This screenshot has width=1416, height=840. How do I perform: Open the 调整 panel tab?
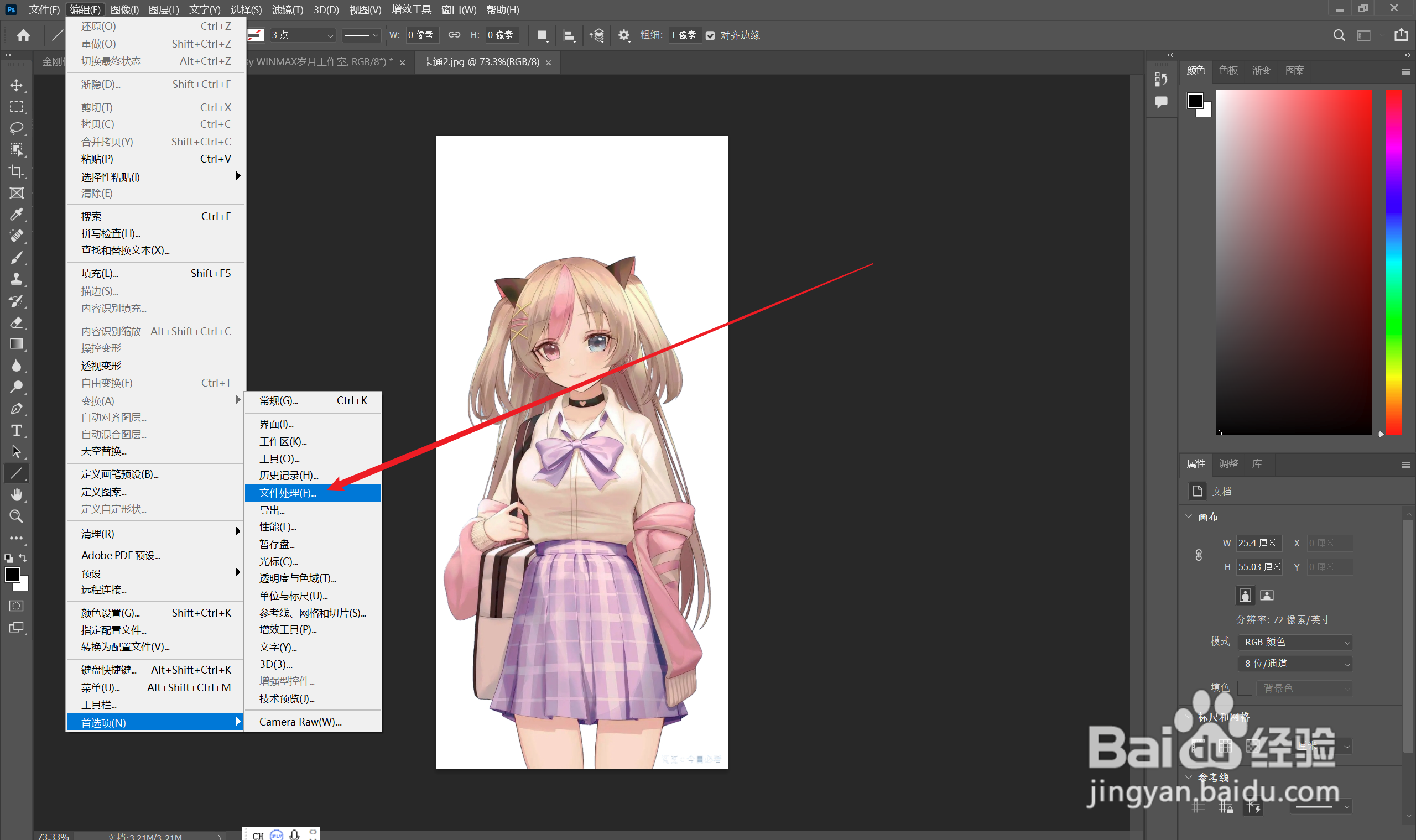tap(1228, 463)
